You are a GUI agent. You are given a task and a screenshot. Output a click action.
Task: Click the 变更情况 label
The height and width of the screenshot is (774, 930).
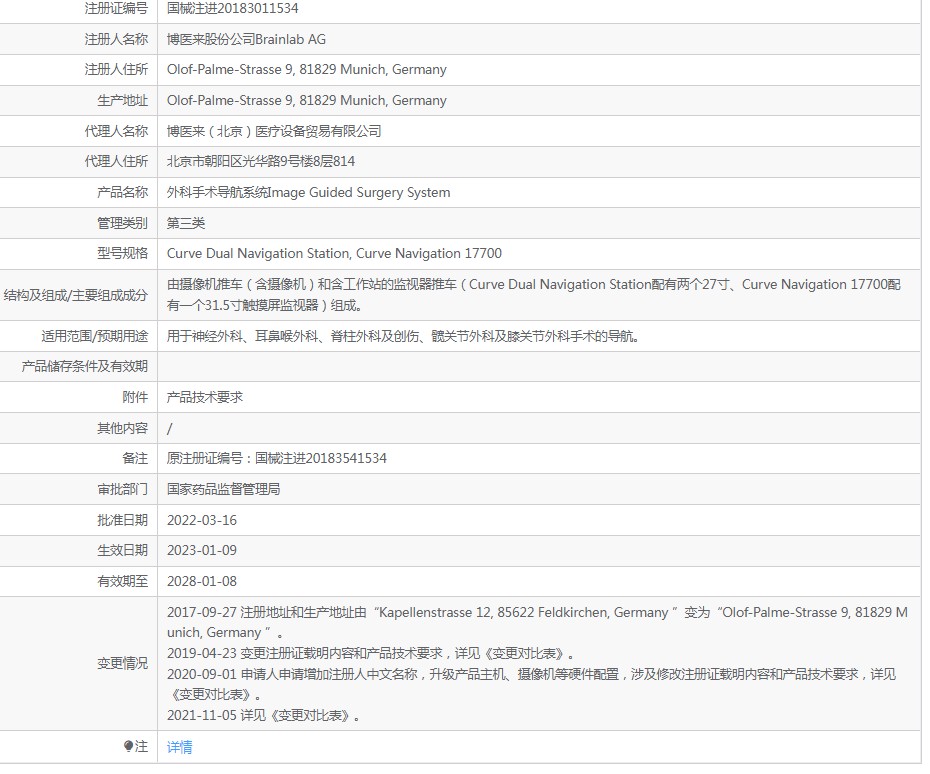123,663
